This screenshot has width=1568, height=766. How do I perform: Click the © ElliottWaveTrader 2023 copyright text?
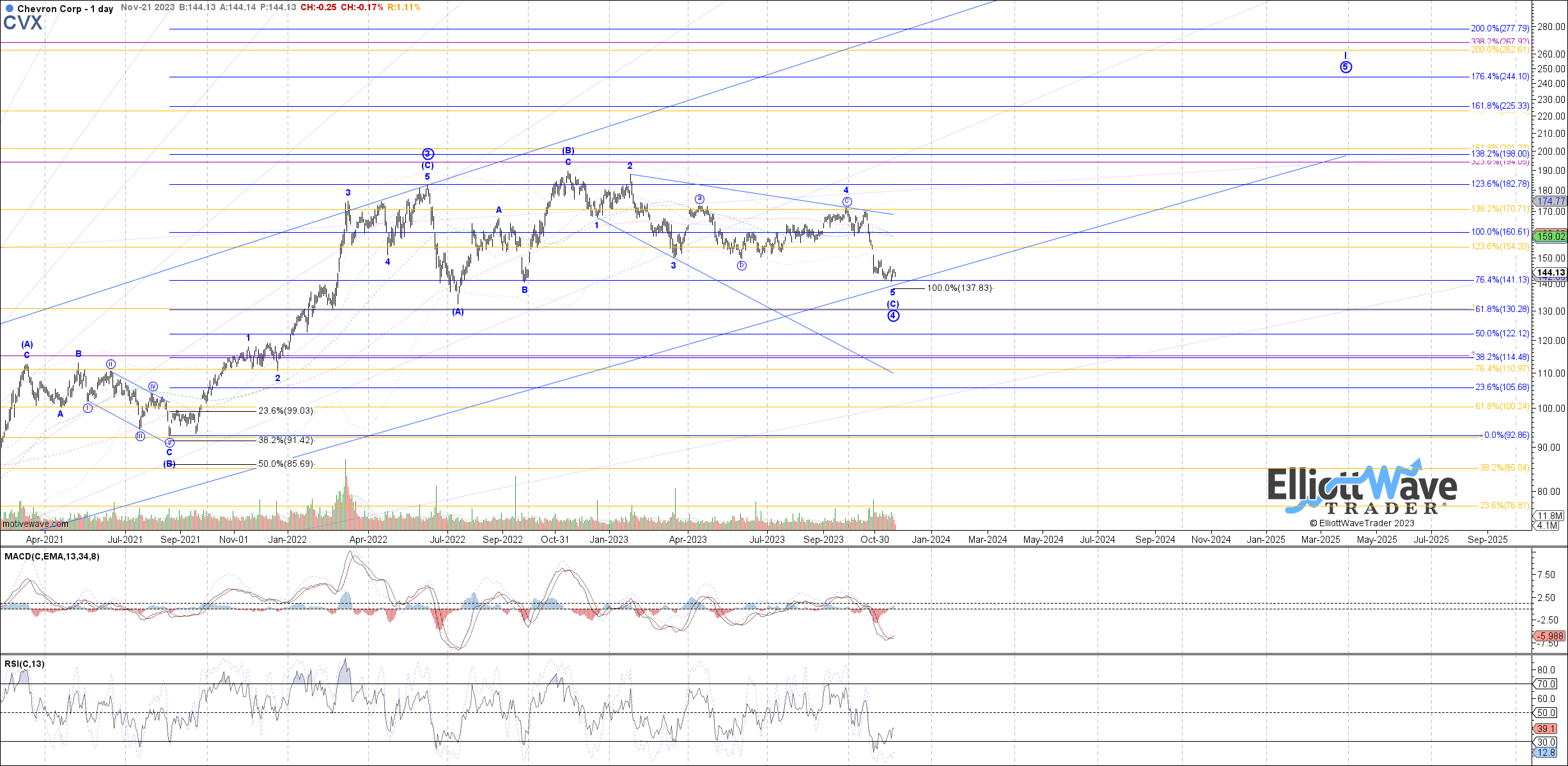point(1362,523)
